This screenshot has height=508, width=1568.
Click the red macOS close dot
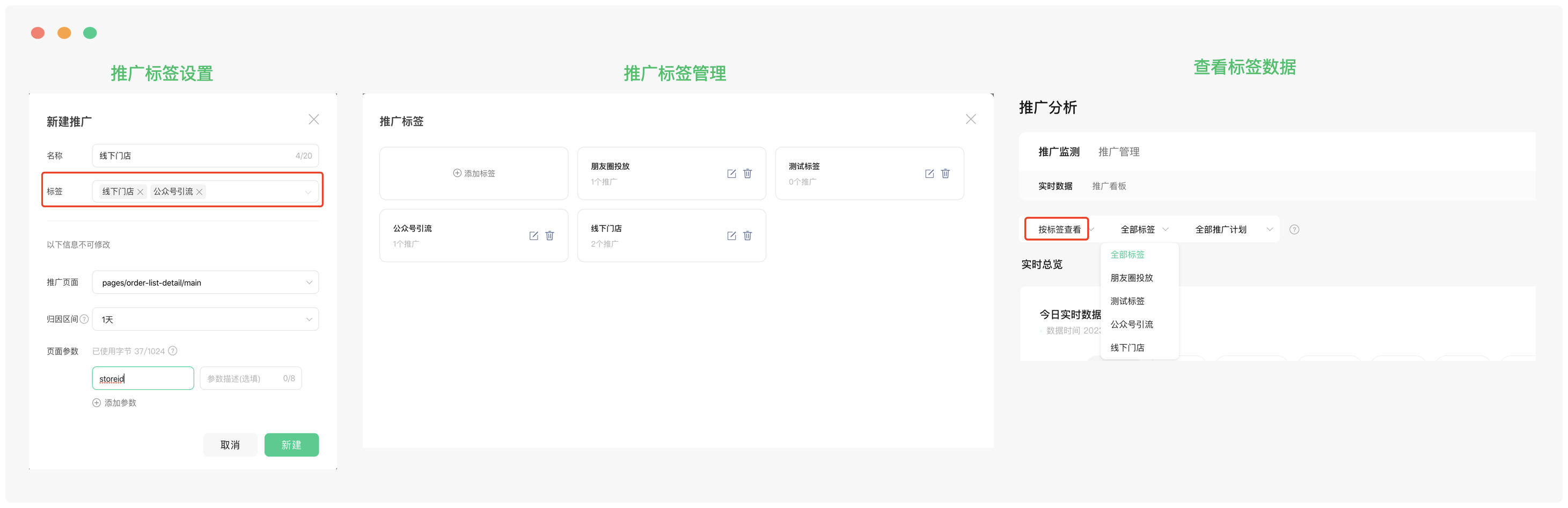38,33
